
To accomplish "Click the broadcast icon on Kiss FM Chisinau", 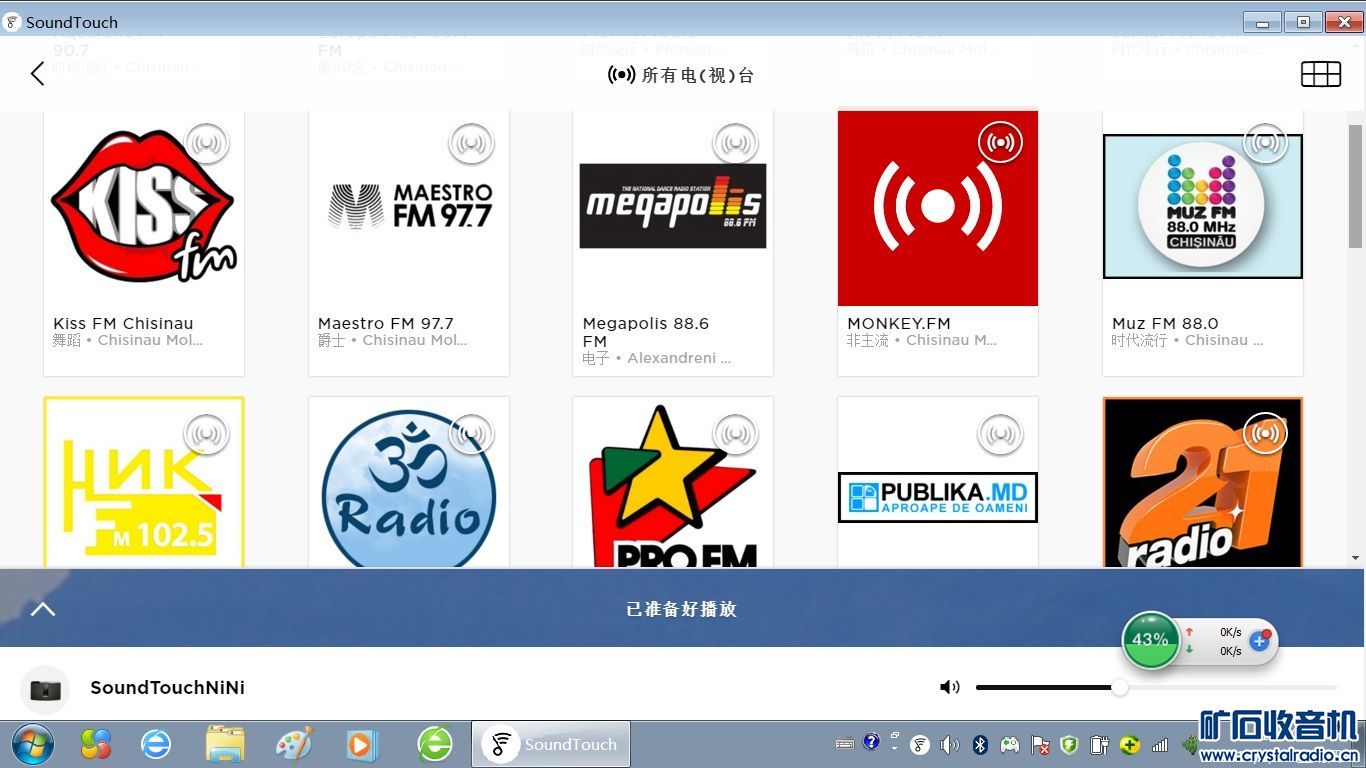I will tap(207, 144).
